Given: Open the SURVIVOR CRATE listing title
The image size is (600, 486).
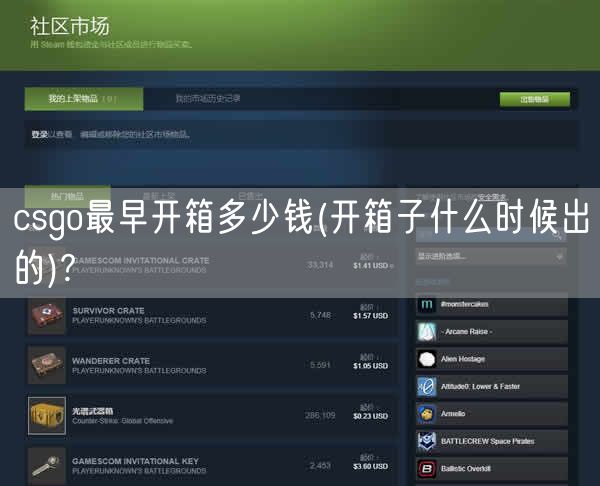Looking at the screenshot, I should (108, 311).
